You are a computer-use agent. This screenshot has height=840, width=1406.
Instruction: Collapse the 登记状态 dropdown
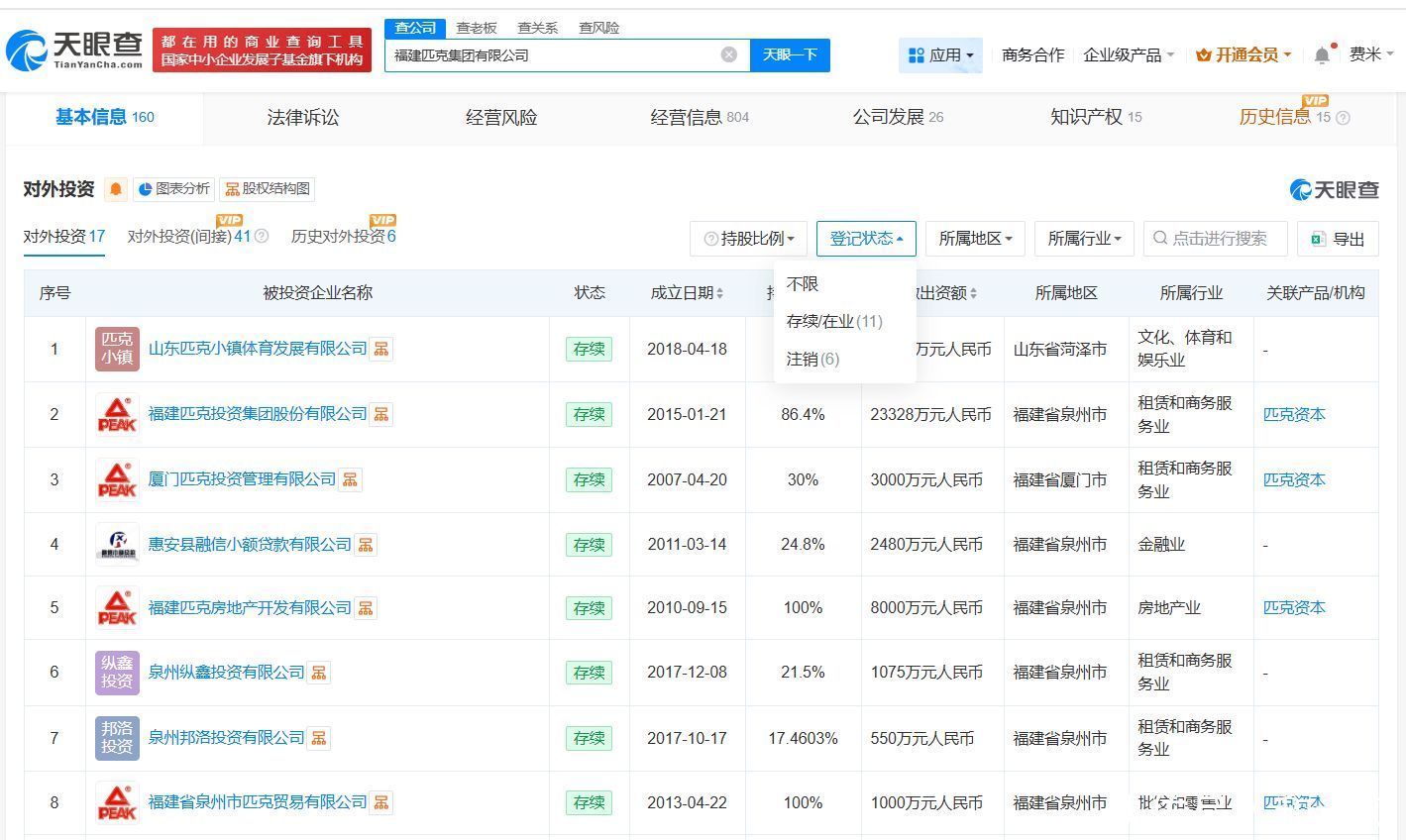(x=866, y=239)
